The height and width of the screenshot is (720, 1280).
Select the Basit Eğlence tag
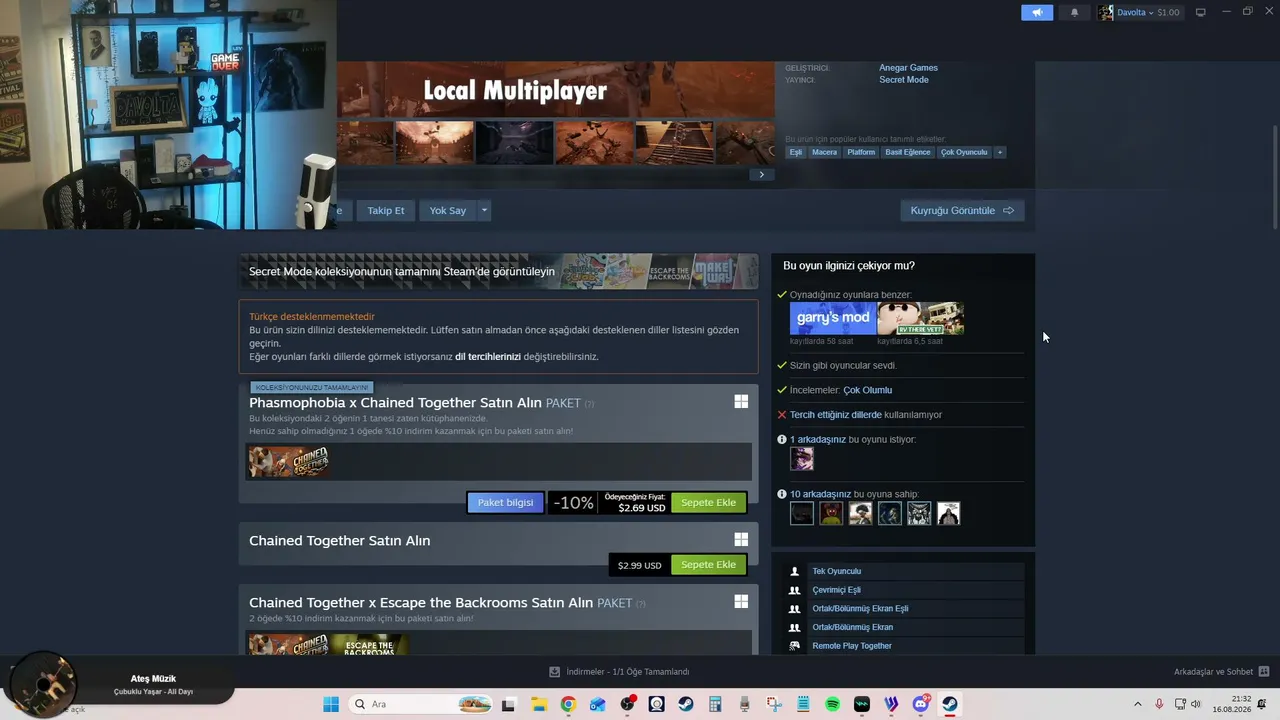point(908,152)
